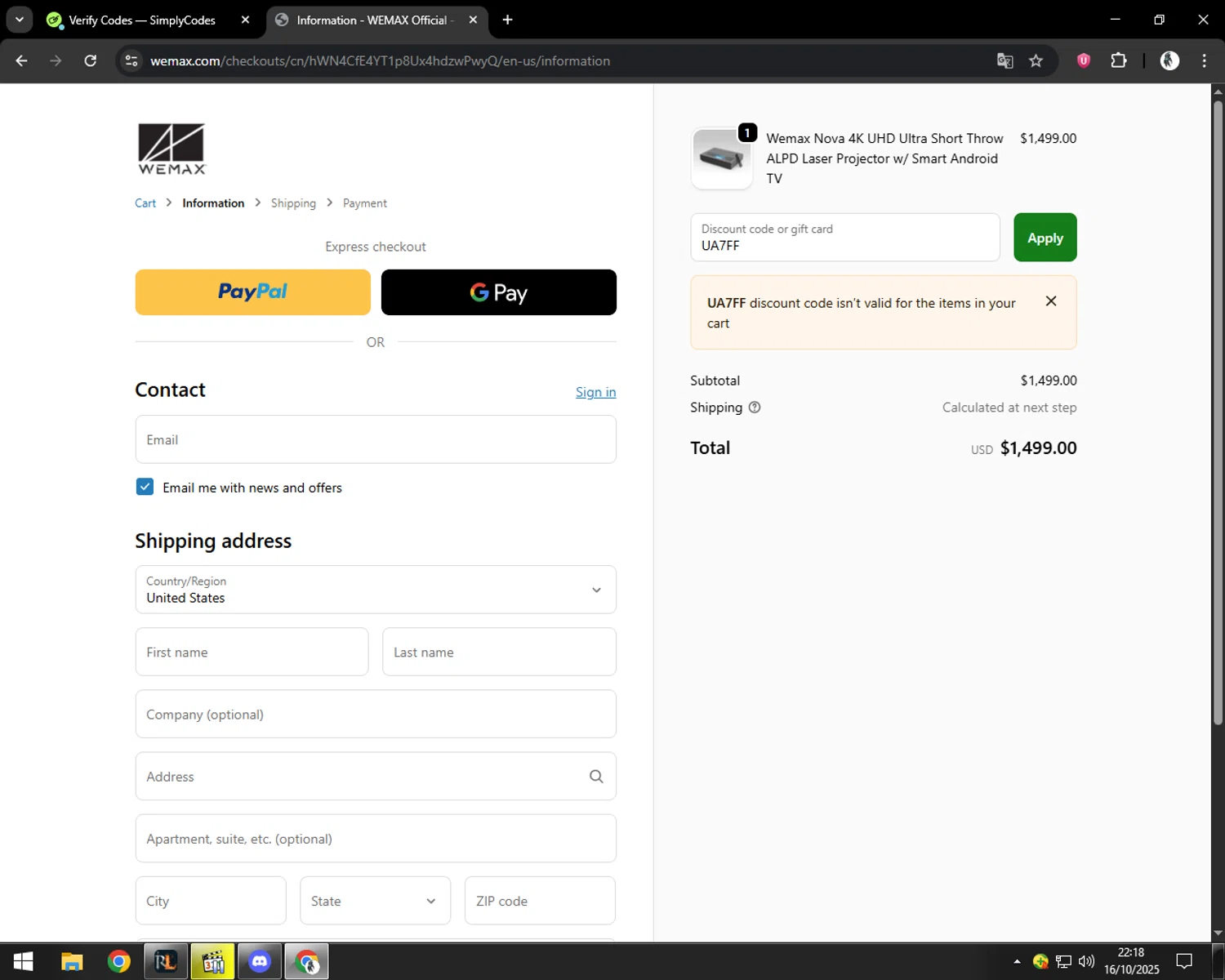Click the page vertical scrollbar
This screenshot has height=980, width=1225.
pos(1218,412)
